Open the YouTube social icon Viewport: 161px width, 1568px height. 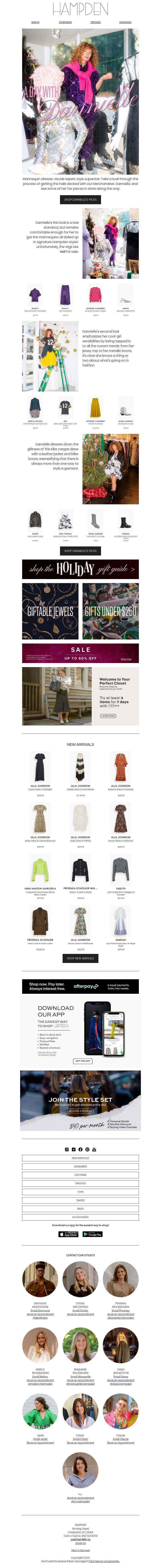94,1149
